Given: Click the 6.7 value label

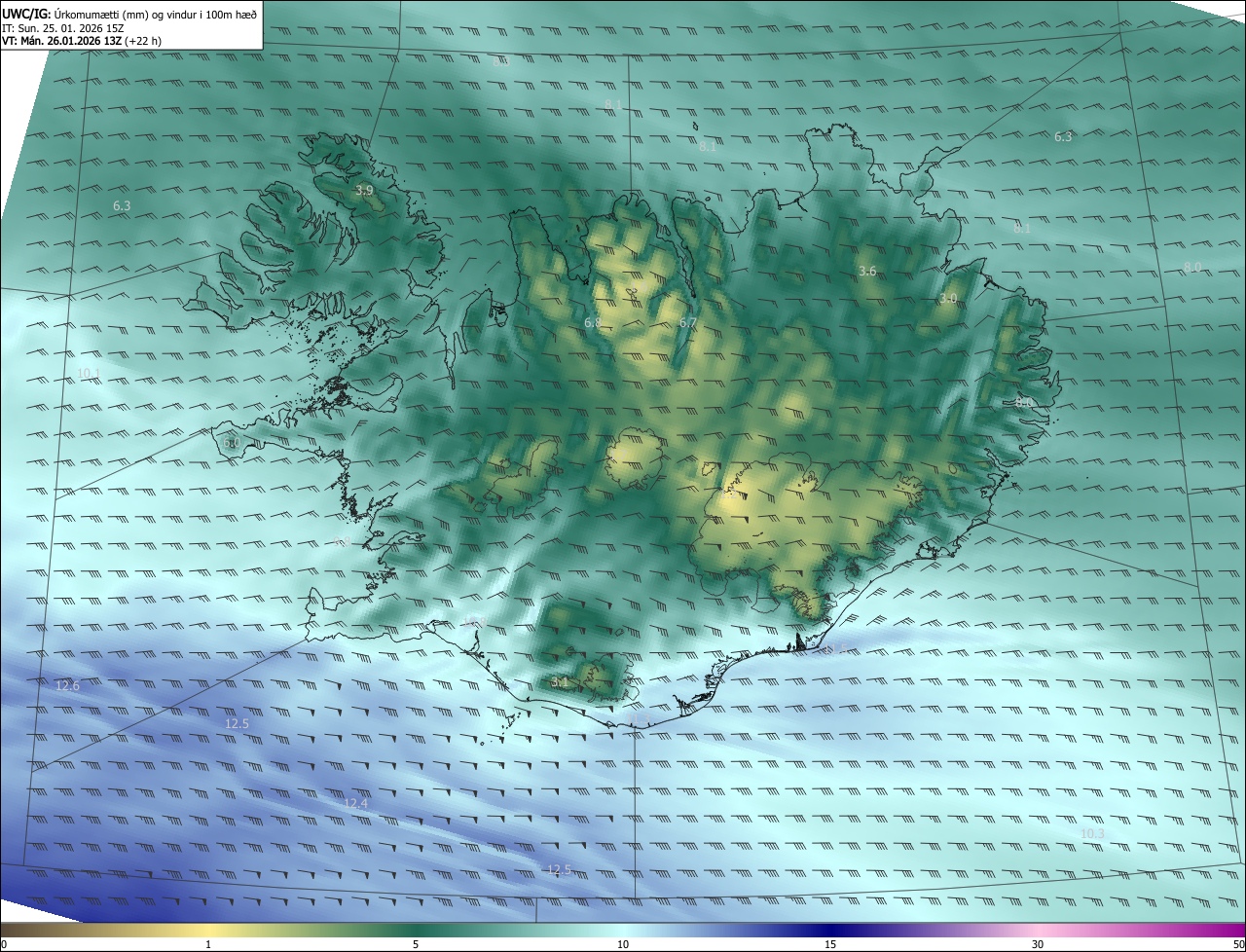Looking at the screenshot, I should 688,322.
